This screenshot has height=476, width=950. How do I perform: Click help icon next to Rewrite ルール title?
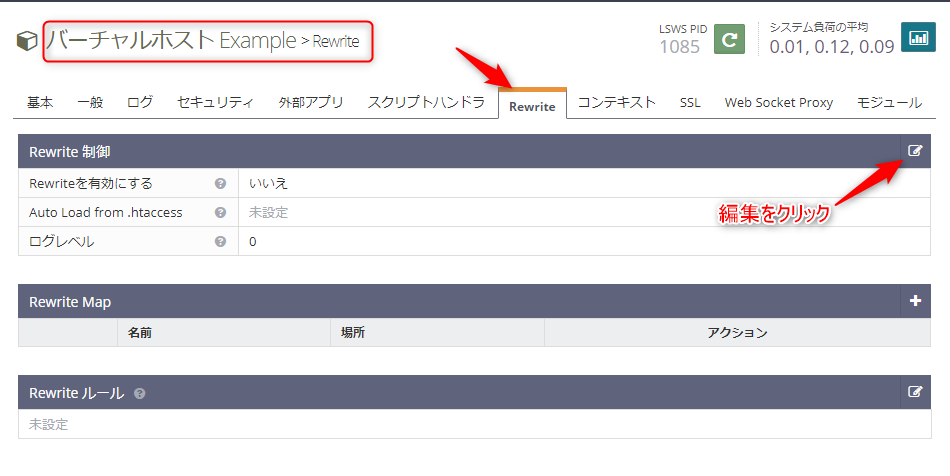click(140, 394)
